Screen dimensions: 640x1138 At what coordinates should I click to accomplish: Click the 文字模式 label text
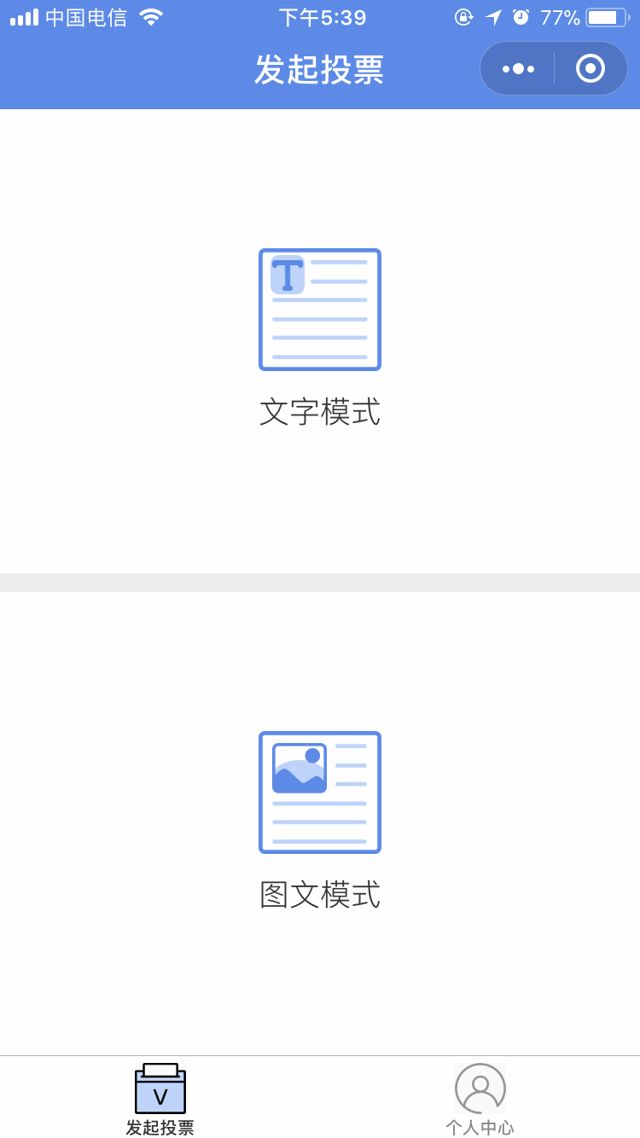click(320, 412)
